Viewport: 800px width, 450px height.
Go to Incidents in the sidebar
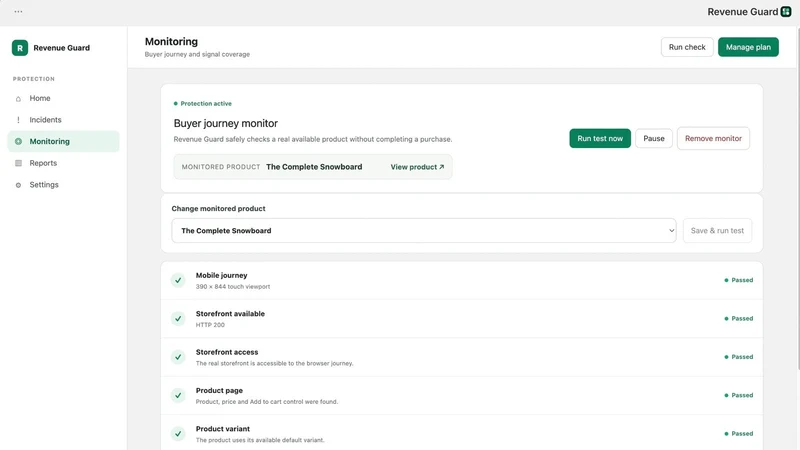63,120
